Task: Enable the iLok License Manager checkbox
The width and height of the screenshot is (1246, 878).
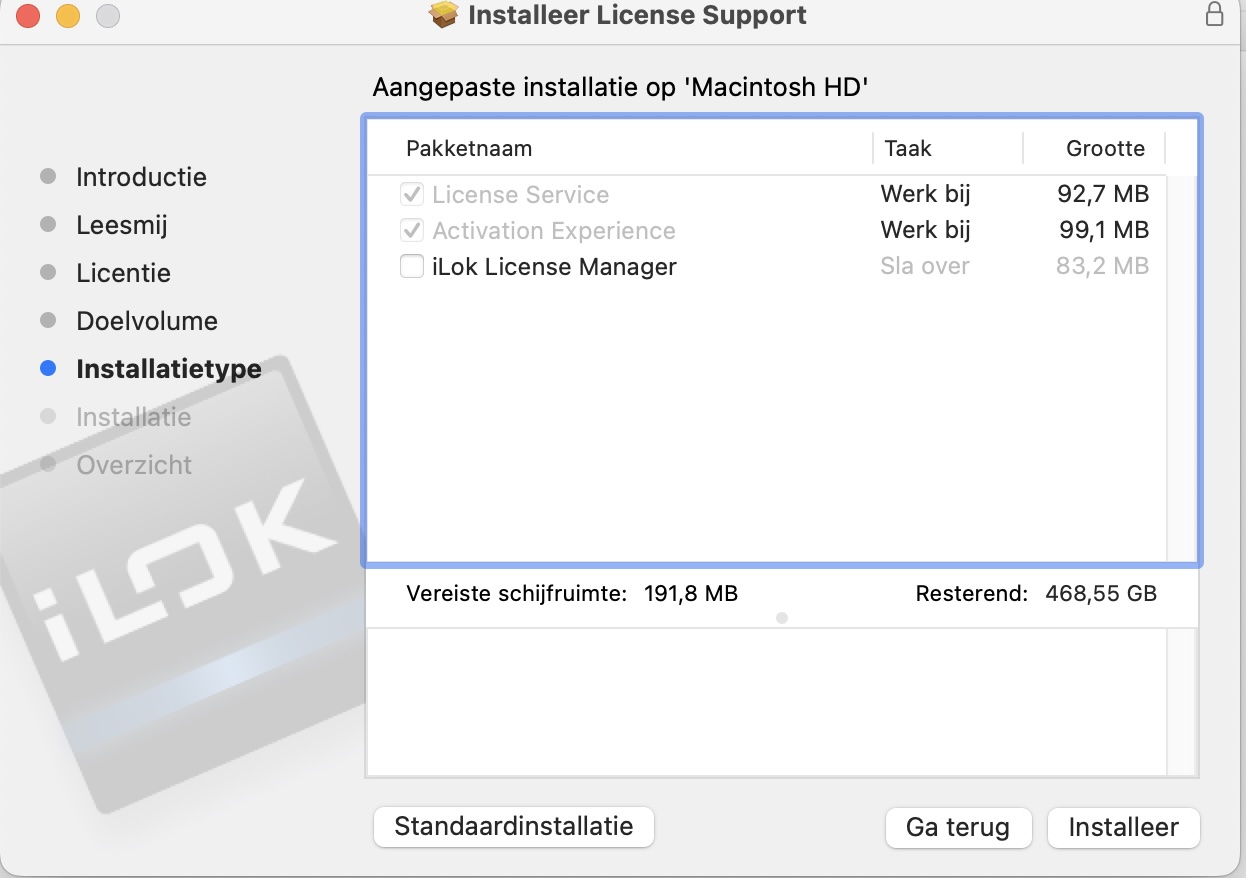Action: [412, 267]
